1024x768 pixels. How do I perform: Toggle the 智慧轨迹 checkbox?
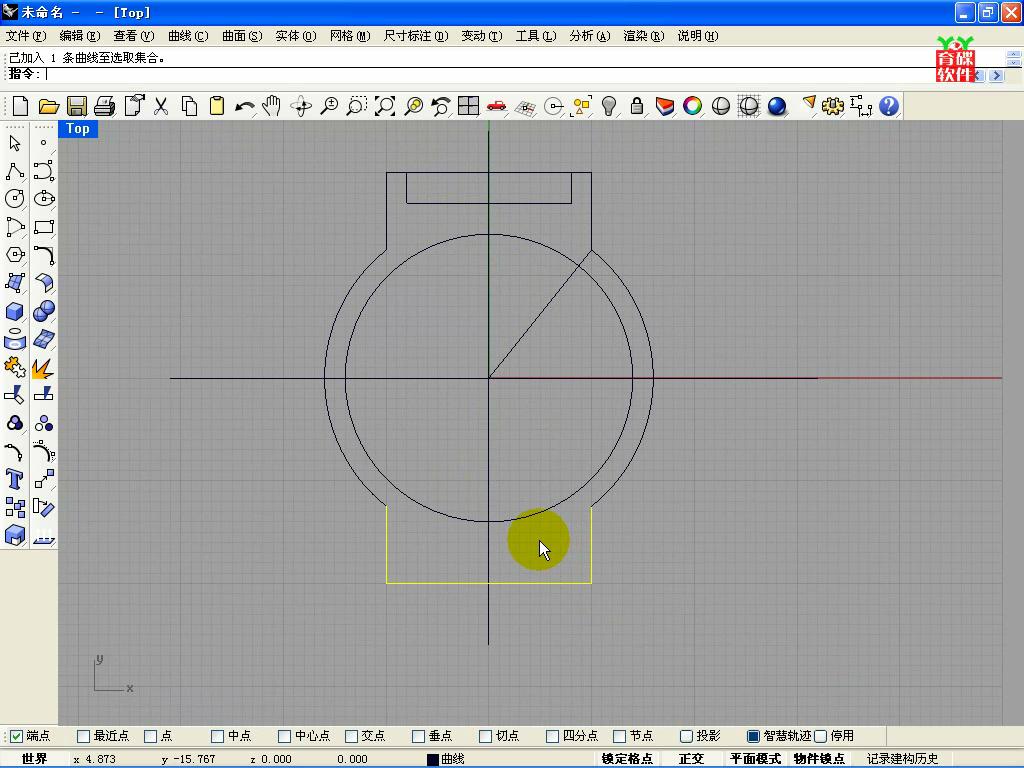pyautogui.click(x=754, y=736)
